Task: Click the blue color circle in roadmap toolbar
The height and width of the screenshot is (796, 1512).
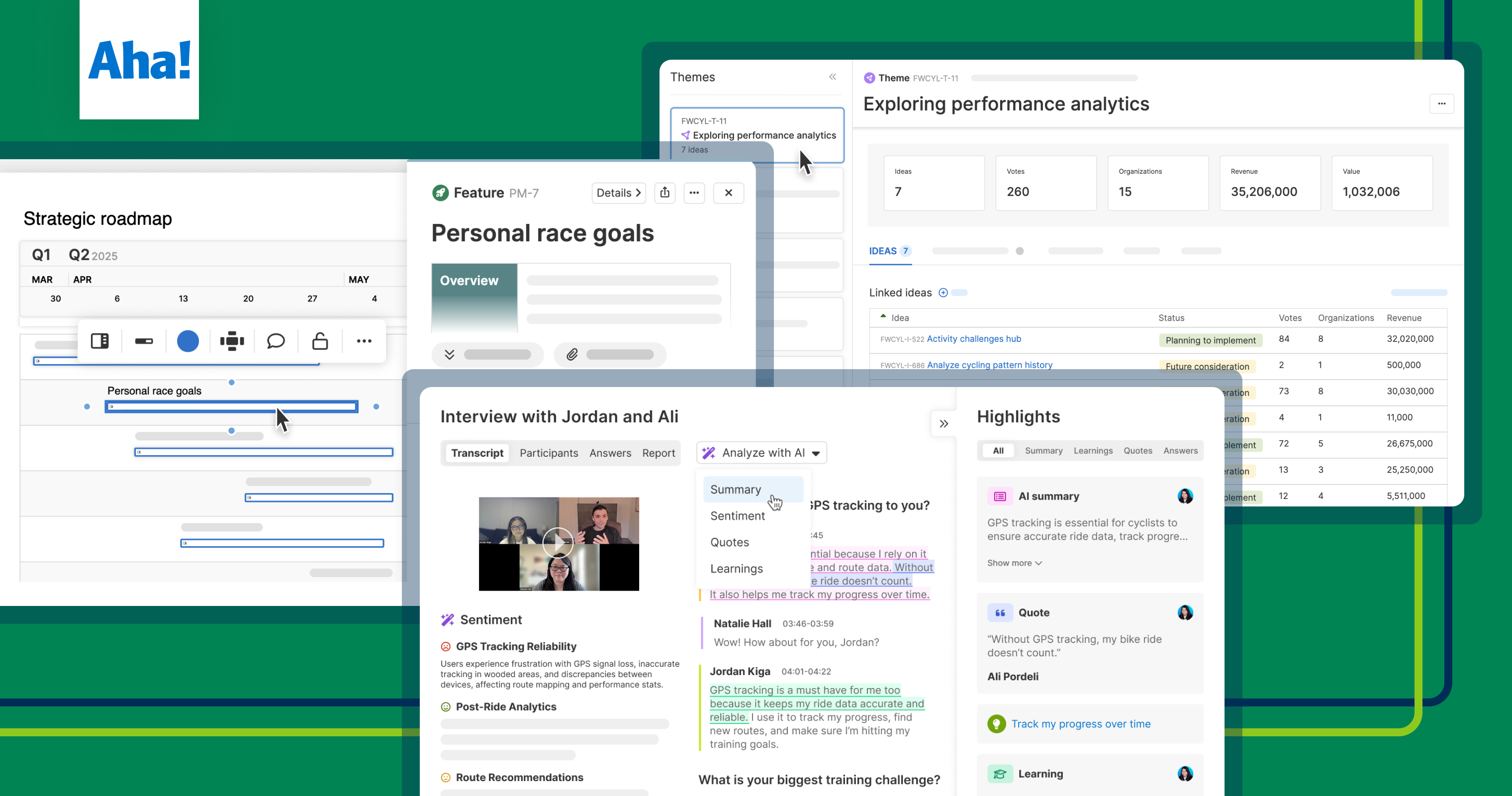Action: pyautogui.click(x=188, y=341)
